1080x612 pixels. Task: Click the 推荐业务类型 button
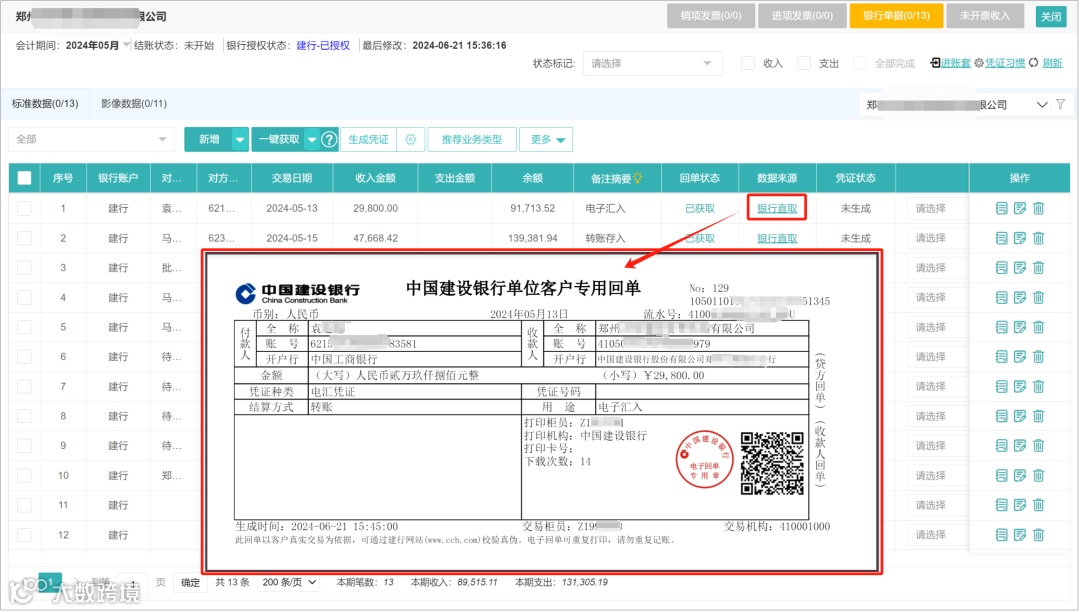click(472, 140)
